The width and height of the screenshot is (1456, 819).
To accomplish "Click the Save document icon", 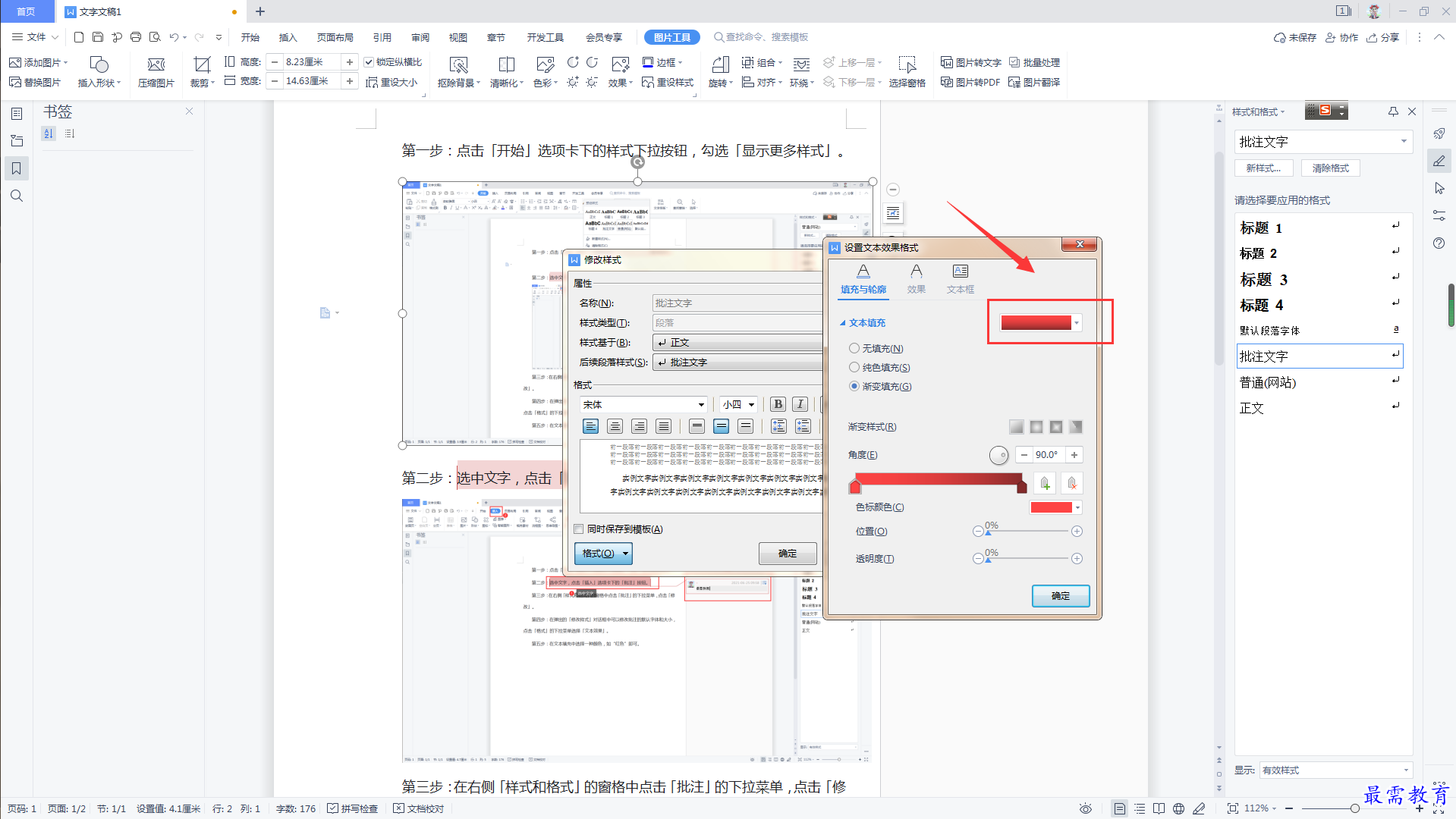I will [x=97, y=37].
